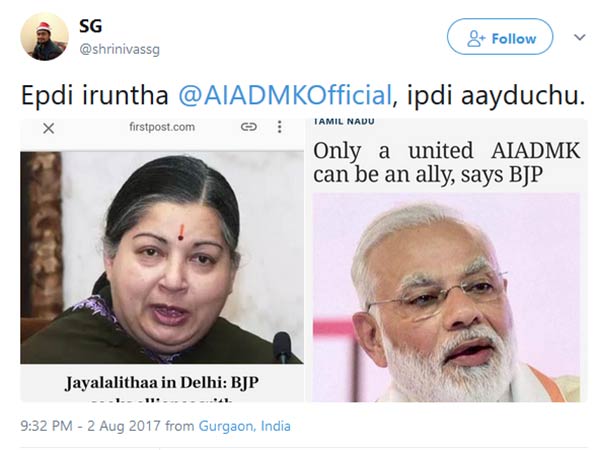Click the Follow button
The height and width of the screenshot is (450, 600).
500,37
